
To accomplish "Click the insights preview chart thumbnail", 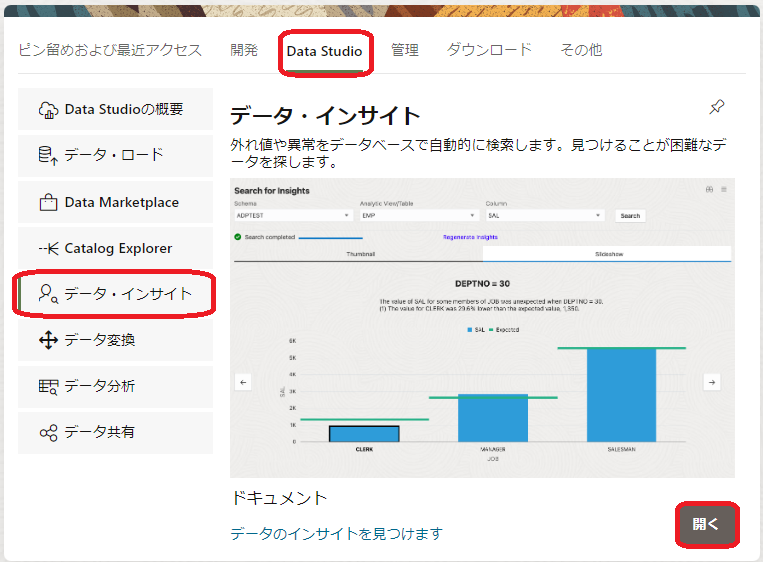I will click(x=482, y=328).
